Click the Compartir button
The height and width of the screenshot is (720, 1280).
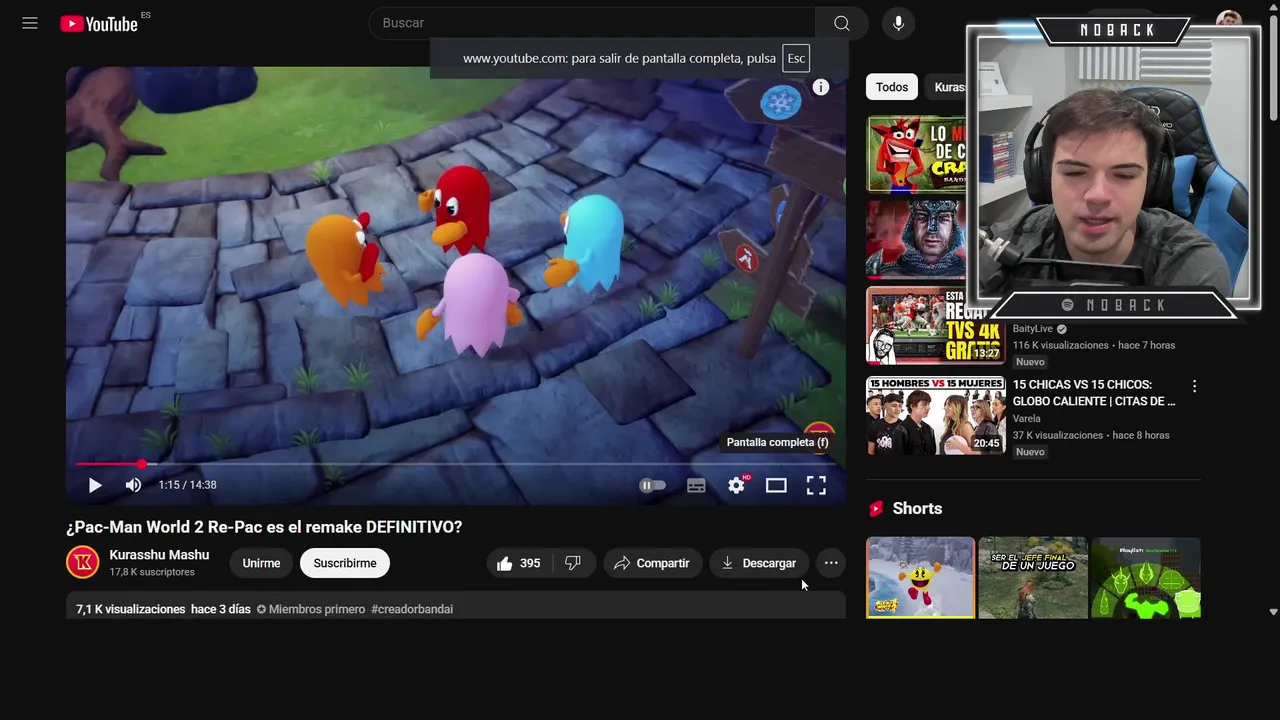pos(652,563)
